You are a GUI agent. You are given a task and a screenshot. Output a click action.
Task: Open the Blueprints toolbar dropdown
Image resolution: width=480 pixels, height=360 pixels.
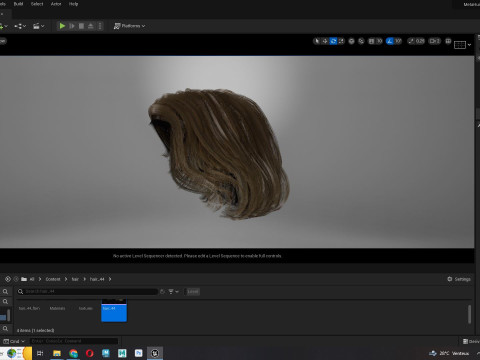coord(20,26)
